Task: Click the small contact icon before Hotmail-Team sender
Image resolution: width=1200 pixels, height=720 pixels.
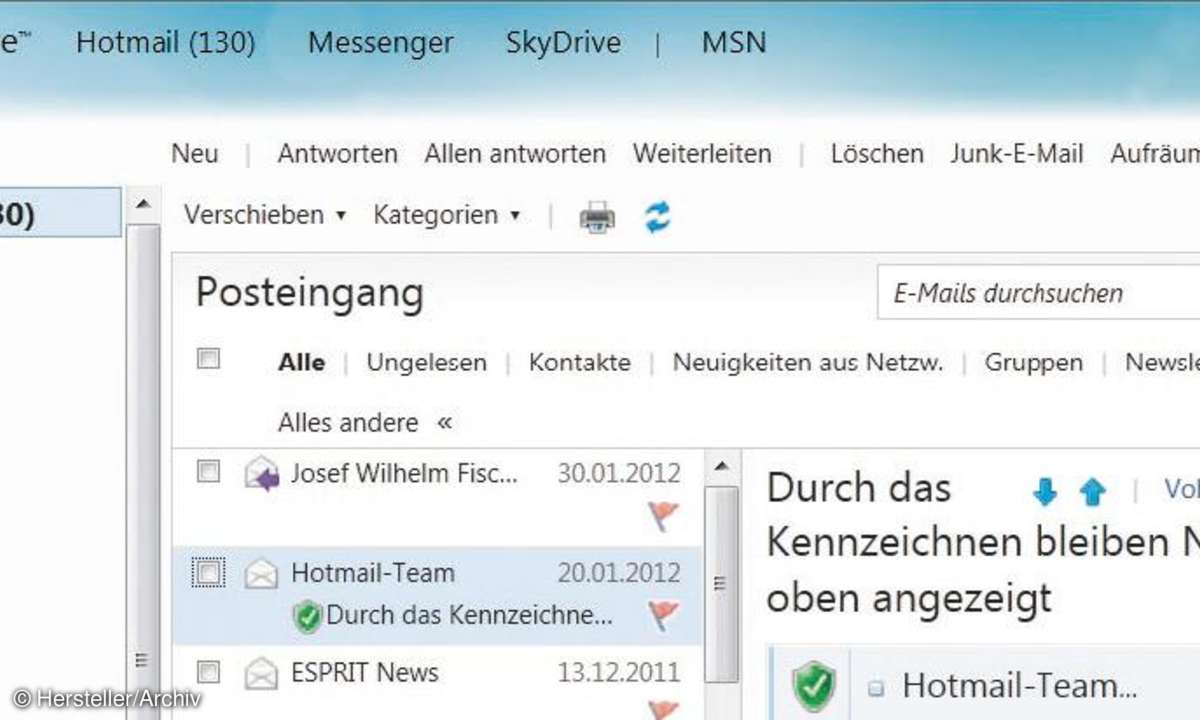Action: (876, 688)
